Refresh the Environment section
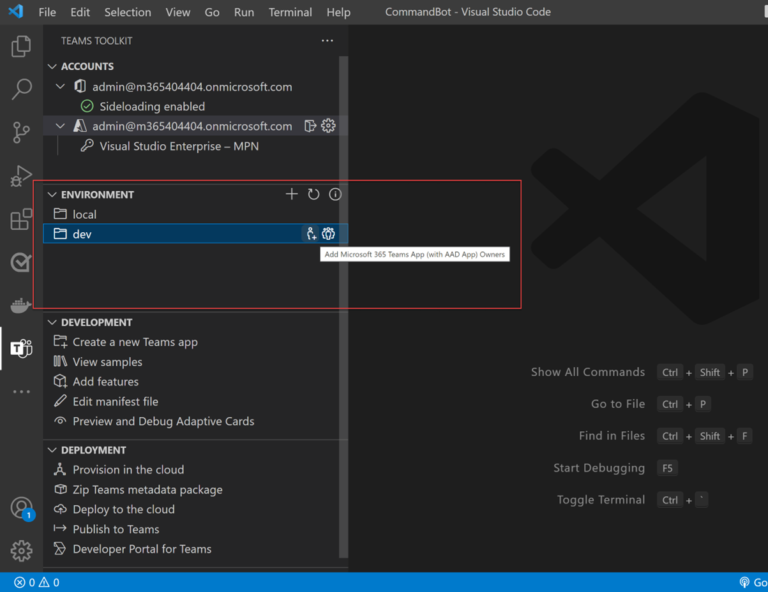 313,194
